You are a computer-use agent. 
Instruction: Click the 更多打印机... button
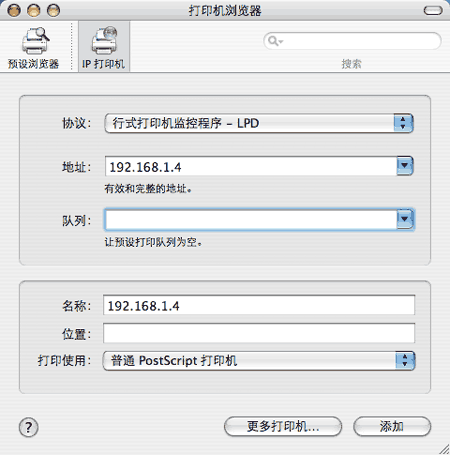click(x=283, y=426)
